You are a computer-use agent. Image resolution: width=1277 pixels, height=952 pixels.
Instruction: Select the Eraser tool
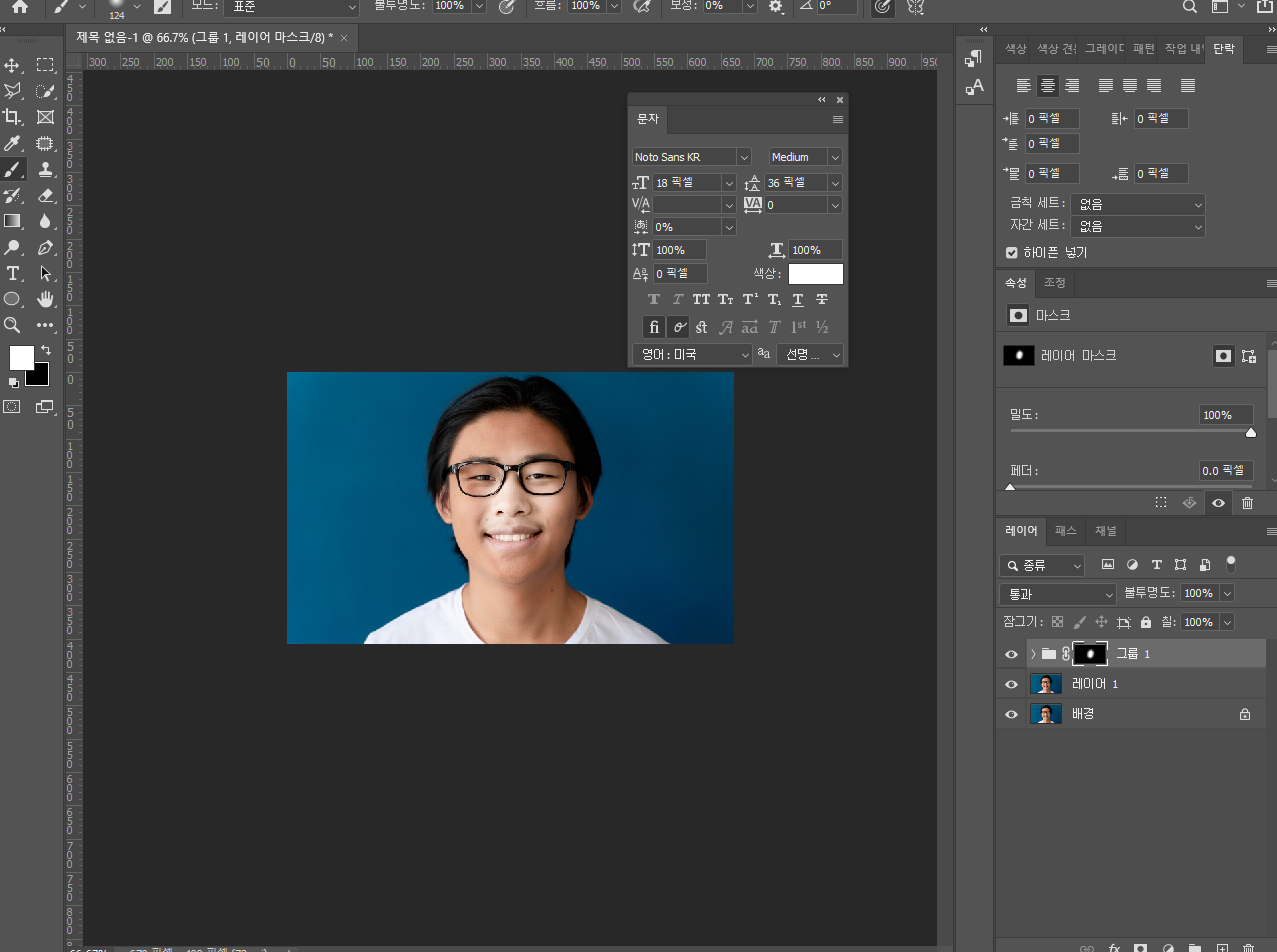45,195
